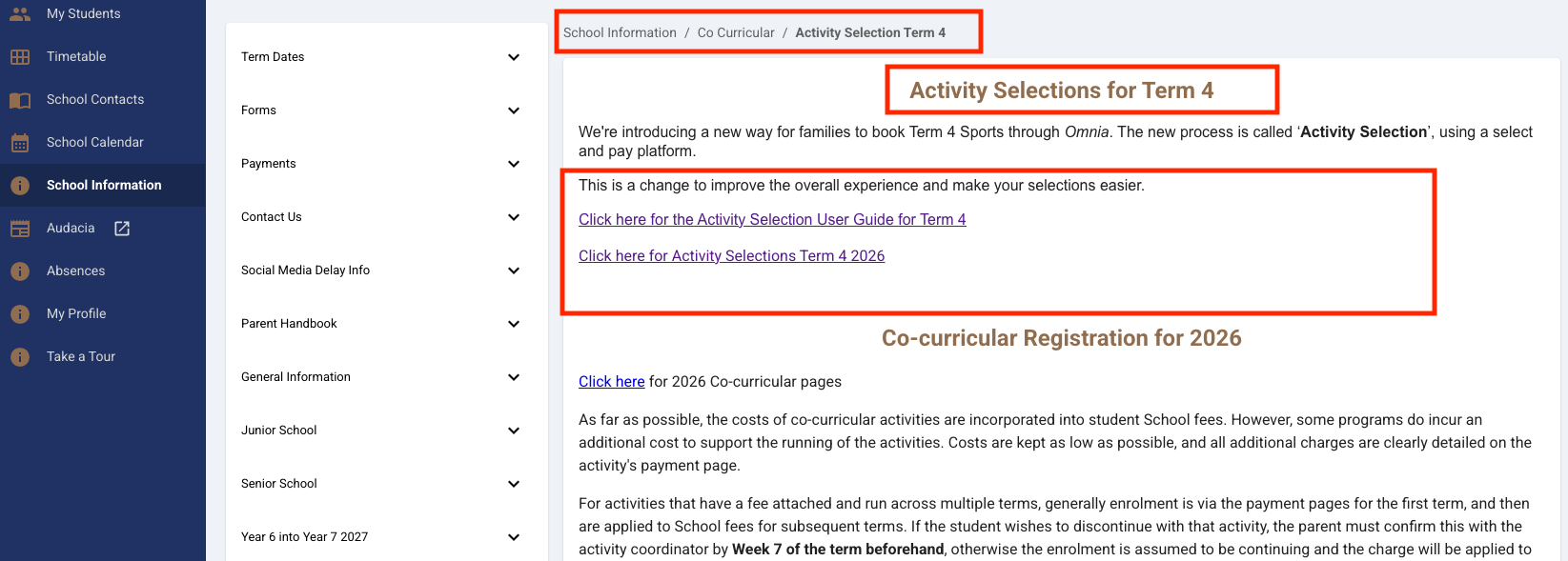Expand the Forms chevron

514,110
